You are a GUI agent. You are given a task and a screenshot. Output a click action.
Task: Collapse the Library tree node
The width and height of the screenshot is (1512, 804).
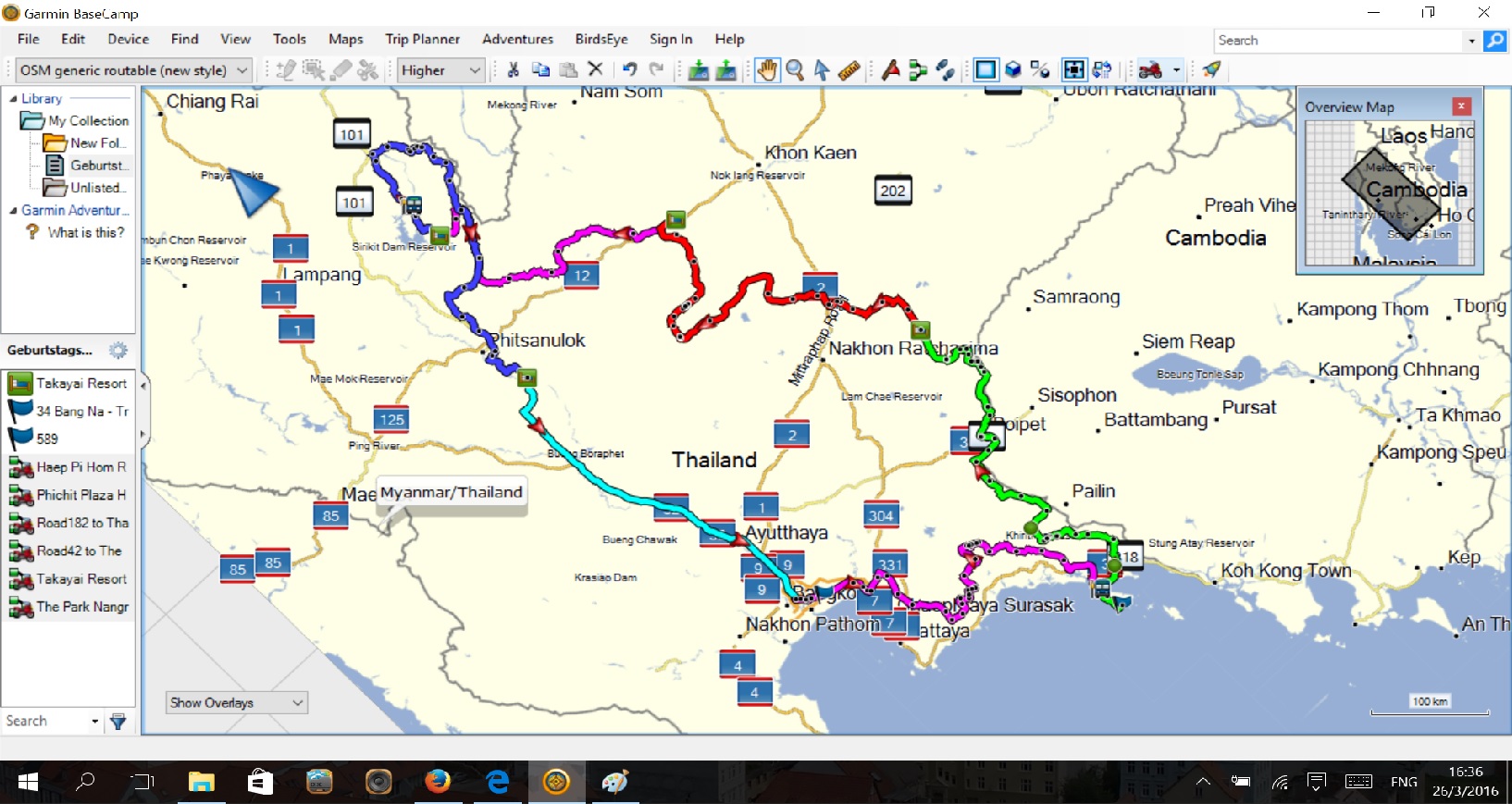(13, 99)
